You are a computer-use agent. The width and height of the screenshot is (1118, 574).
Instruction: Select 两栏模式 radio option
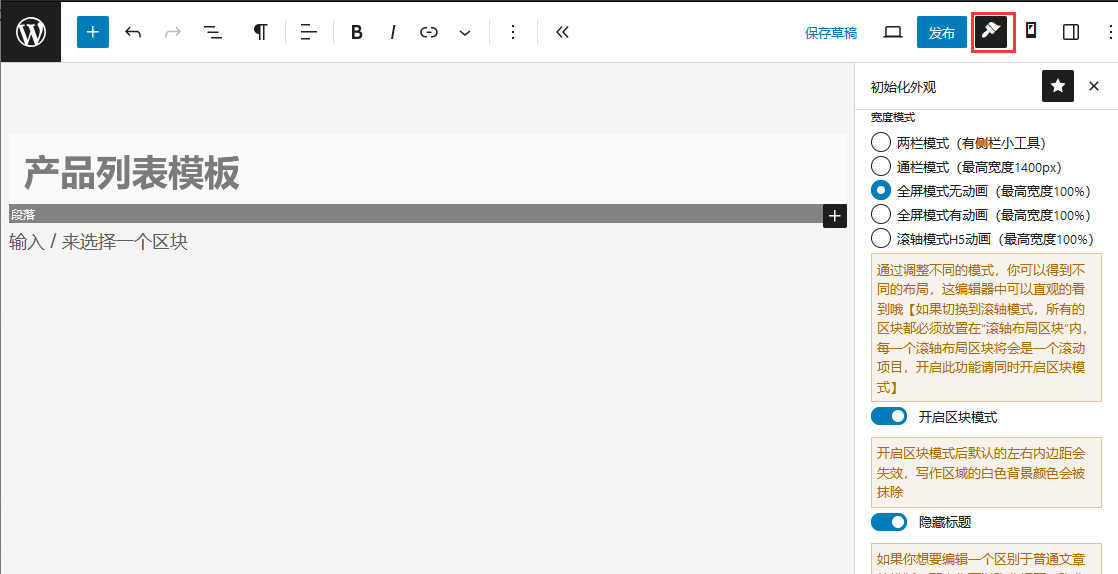pos(881,142)
